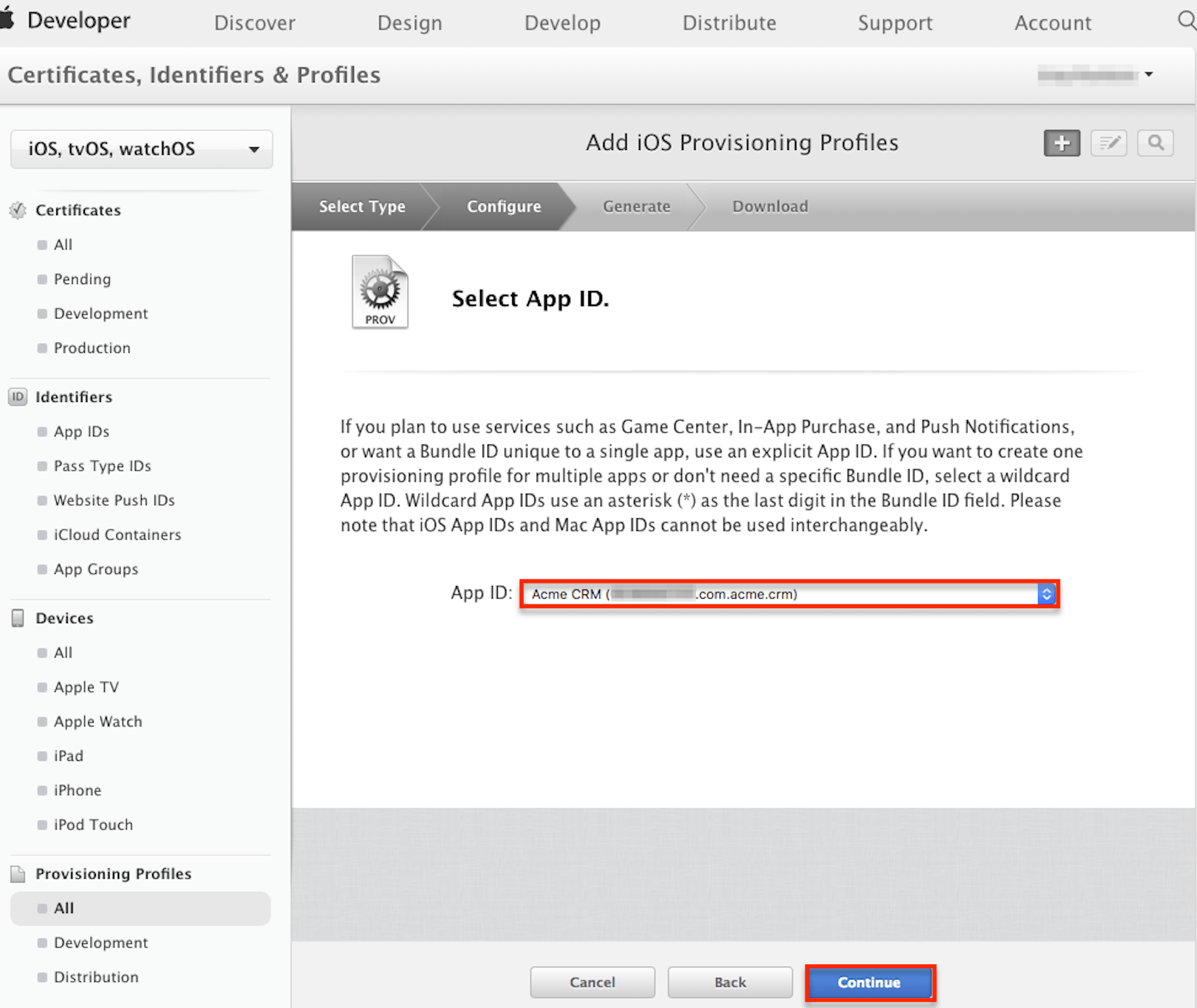This screenshot has width=1197, height=1008.
Task: Click the site search icon in top navigation
Action: (1187, 21)
